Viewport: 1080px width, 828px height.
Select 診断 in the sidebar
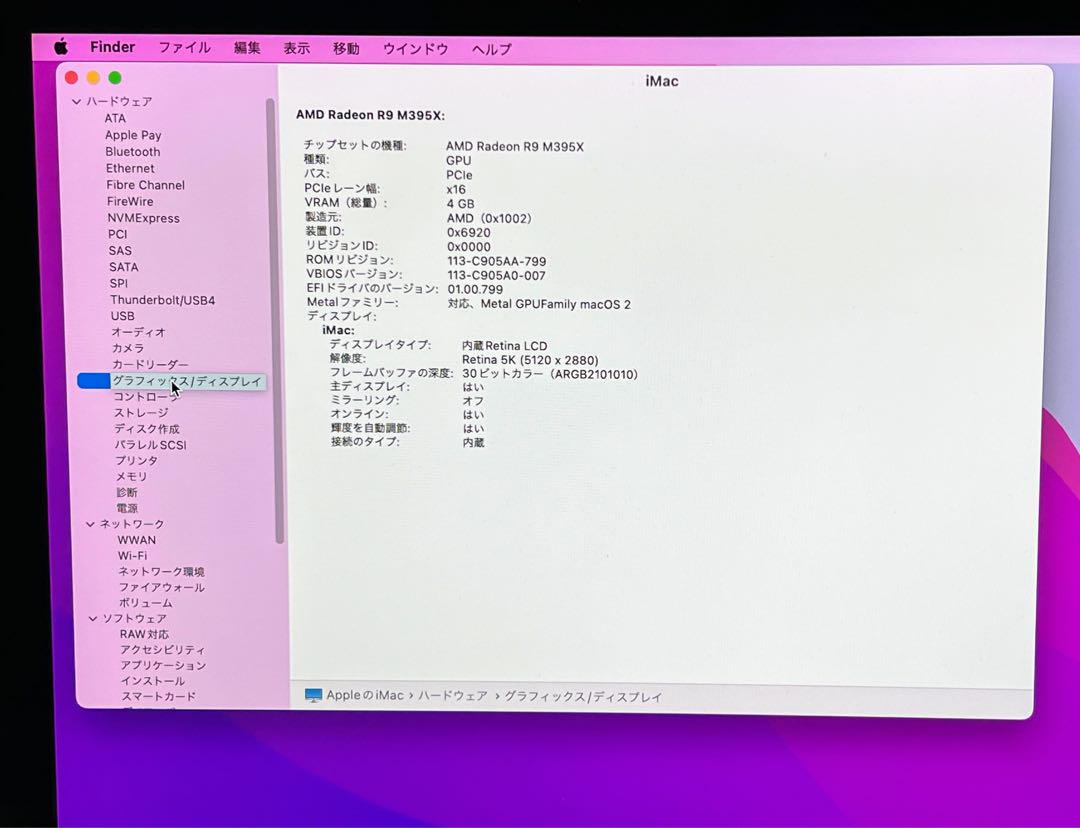127,493
